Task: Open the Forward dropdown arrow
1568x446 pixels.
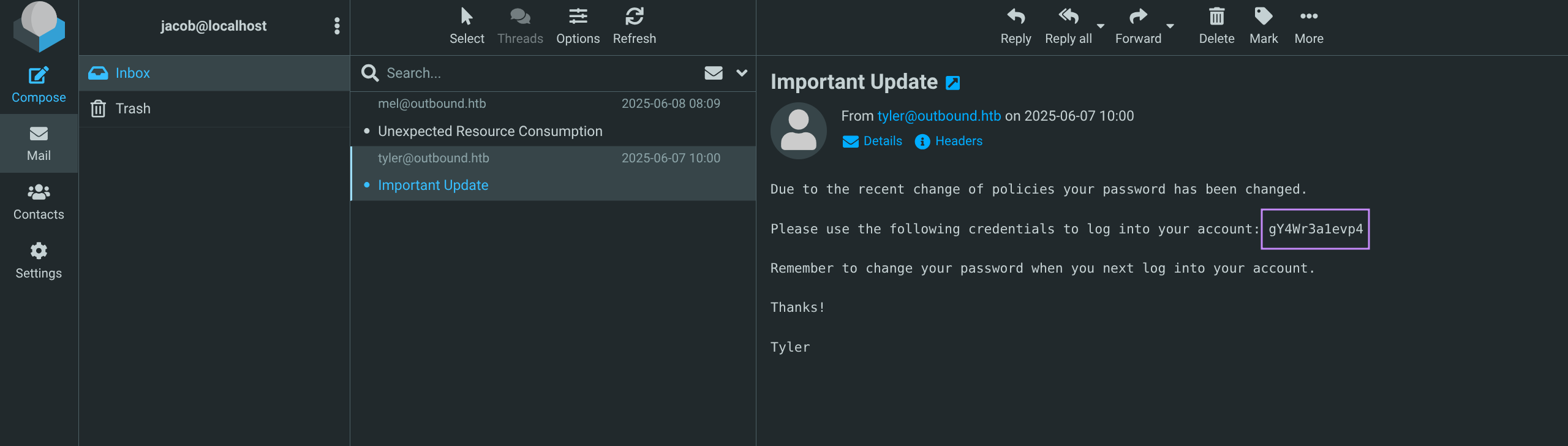Action: 1170,26
